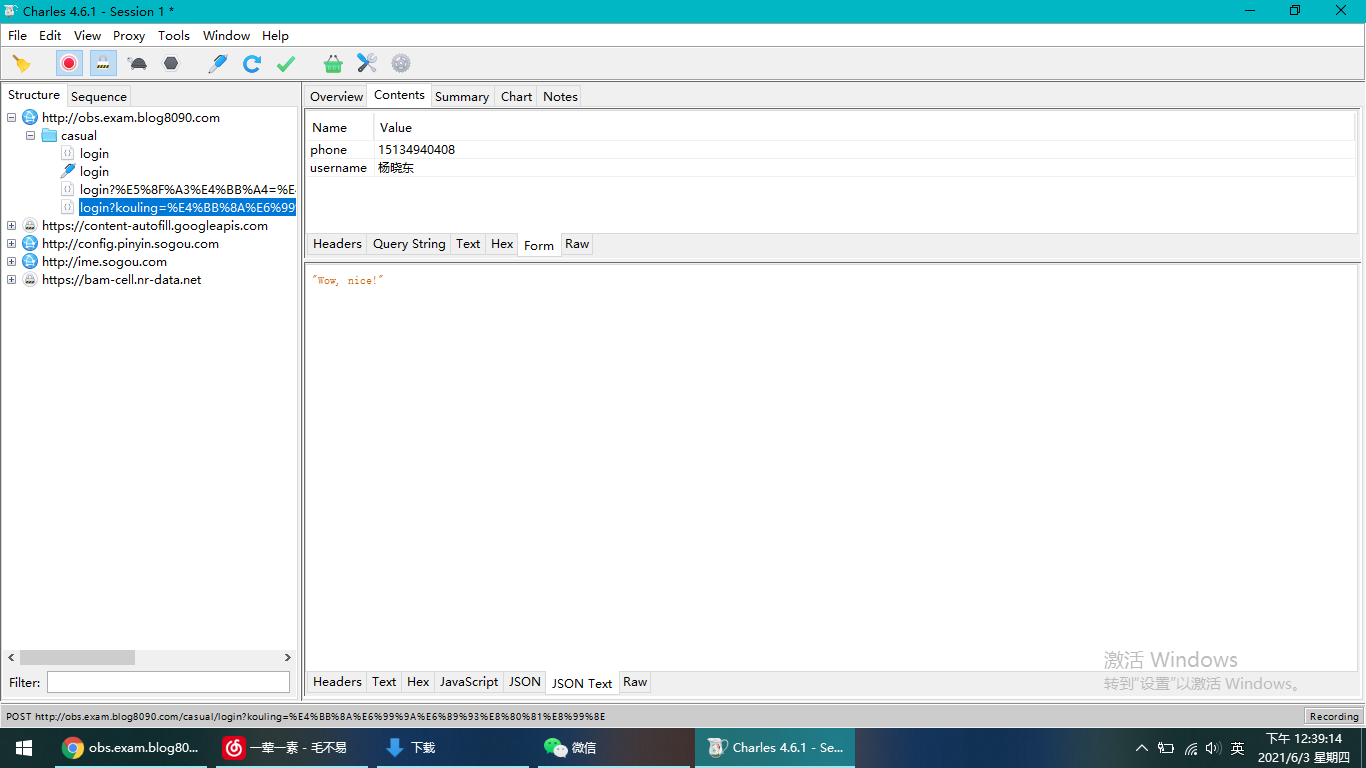Show response JSON tab
Image resolution: width=1366 pixels, height=768 pixels.
click(x=525, y=682)
